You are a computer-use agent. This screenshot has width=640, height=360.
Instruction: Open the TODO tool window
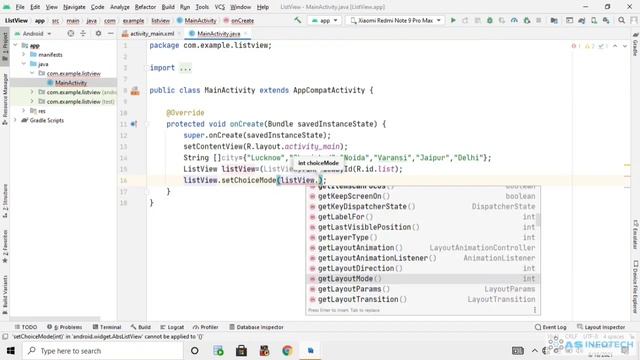(26, 327)
